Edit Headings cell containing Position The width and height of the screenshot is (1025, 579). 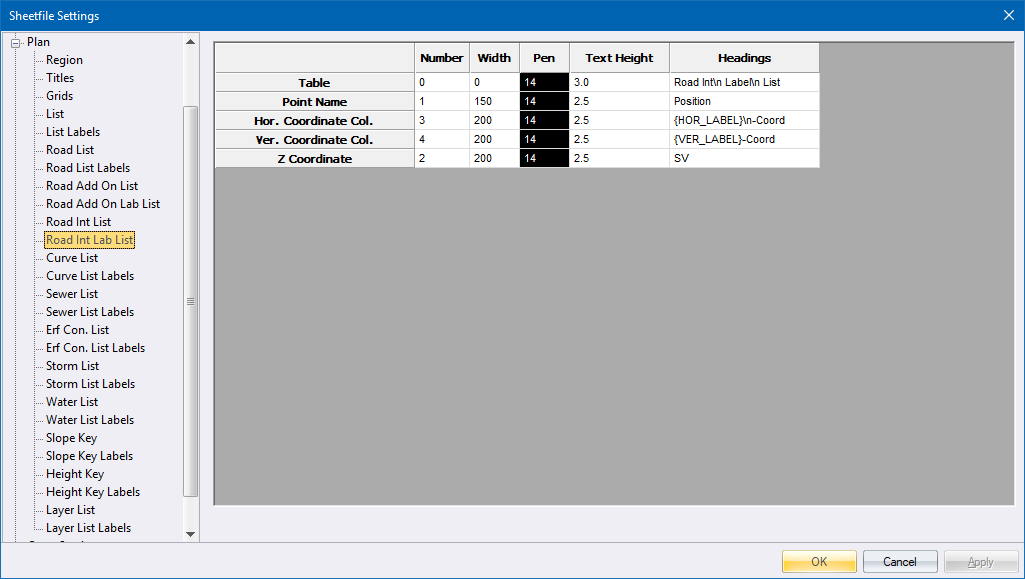[x=743, y=102]
